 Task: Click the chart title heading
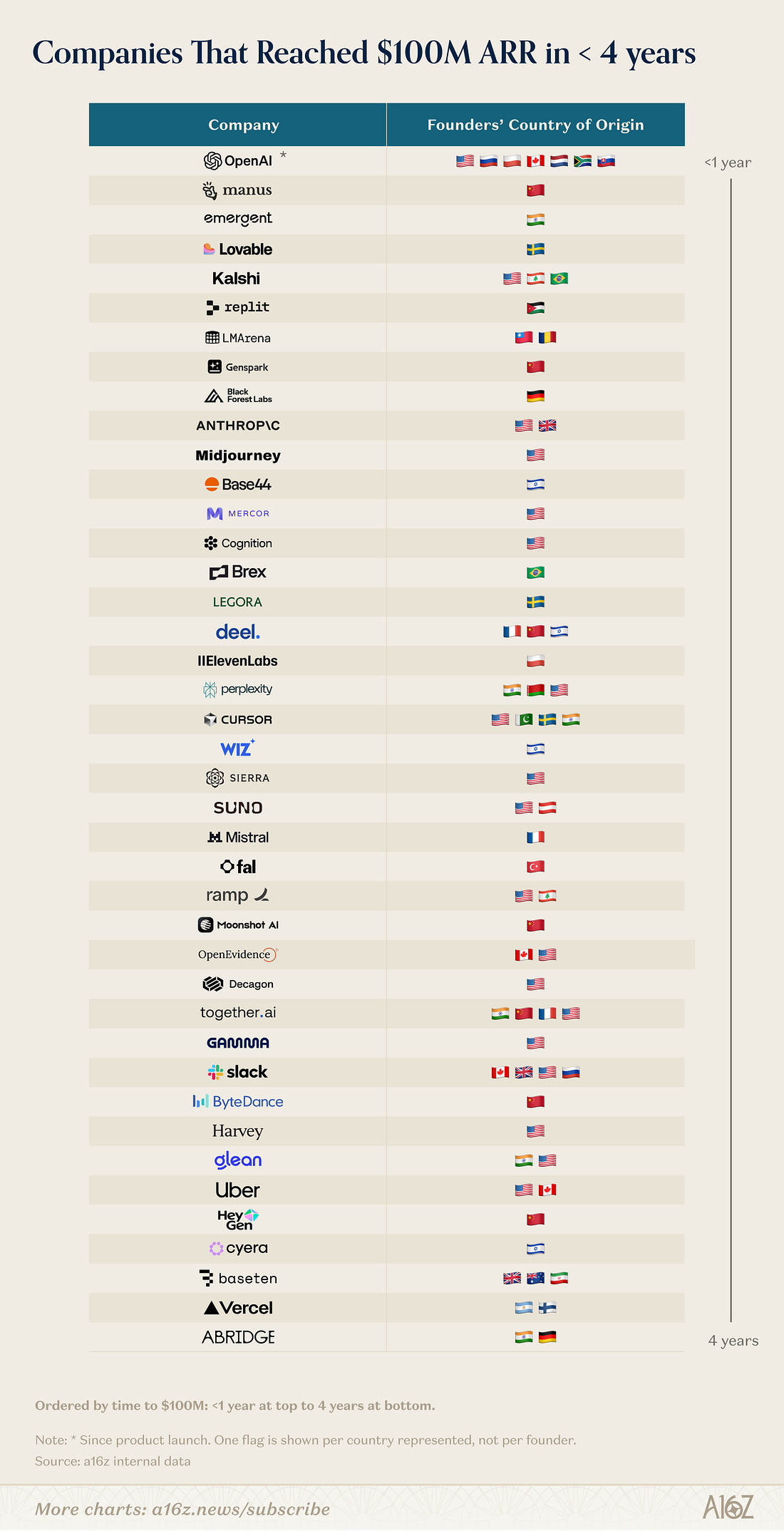click(x=364, y=53)
